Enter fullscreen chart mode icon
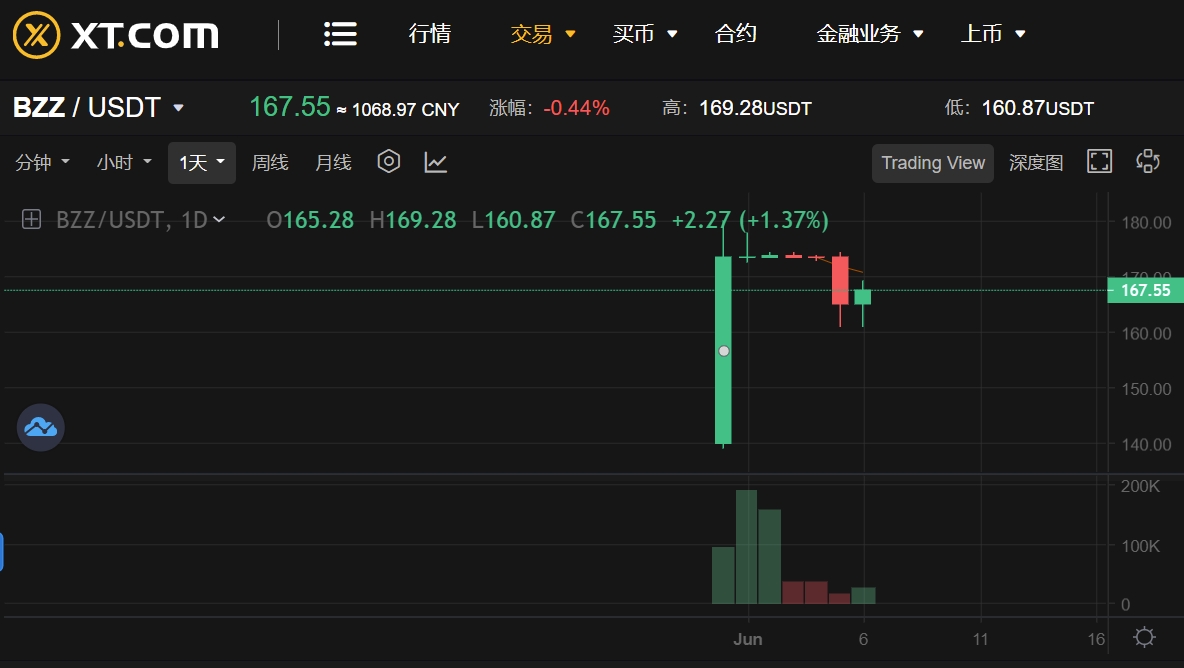The height and width of the screenshot is (668, 1184). [x=1099, y=162]
